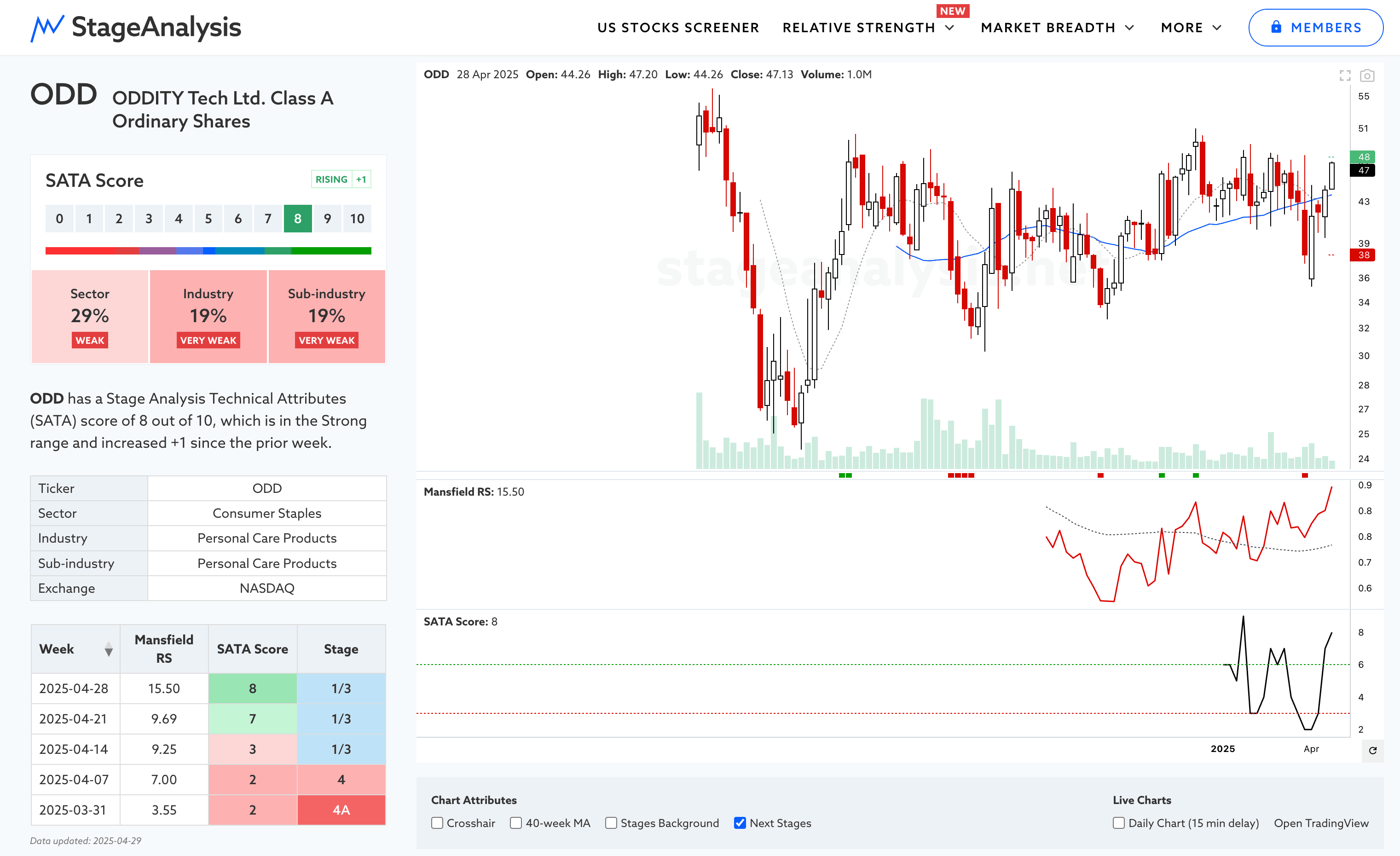Click the Data updated 2025-04-29 note
The height and width of the screenshot is (856, 1400).
86,841
